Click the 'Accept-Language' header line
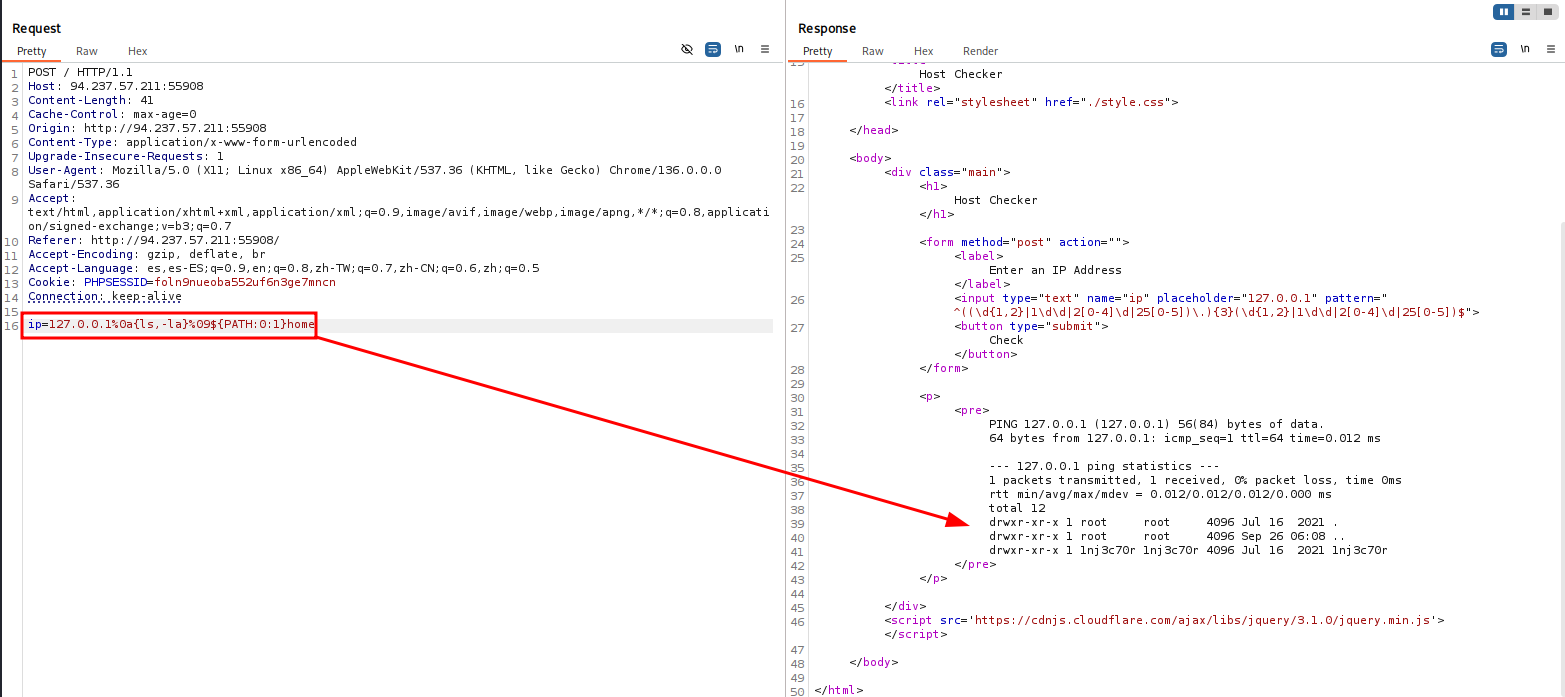The image size is (1565, 697). 283,268
